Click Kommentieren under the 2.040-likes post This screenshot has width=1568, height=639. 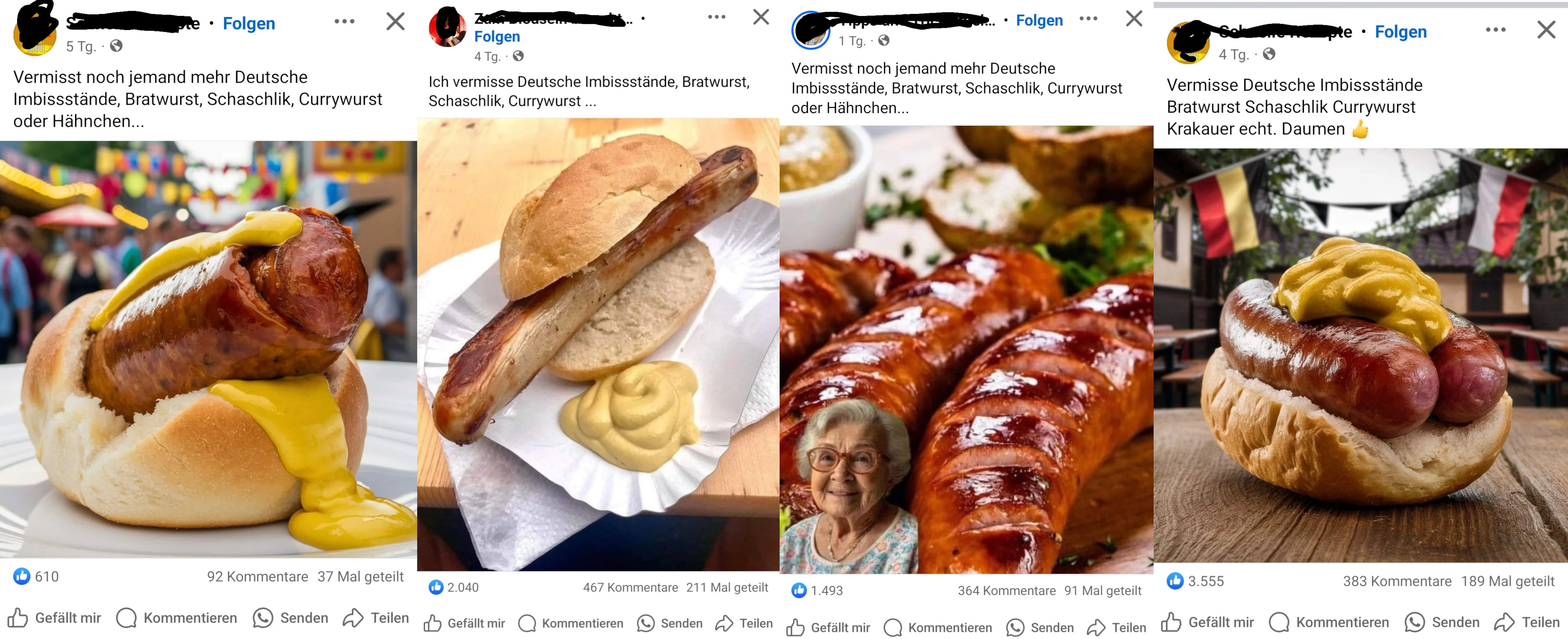(571, 623)
